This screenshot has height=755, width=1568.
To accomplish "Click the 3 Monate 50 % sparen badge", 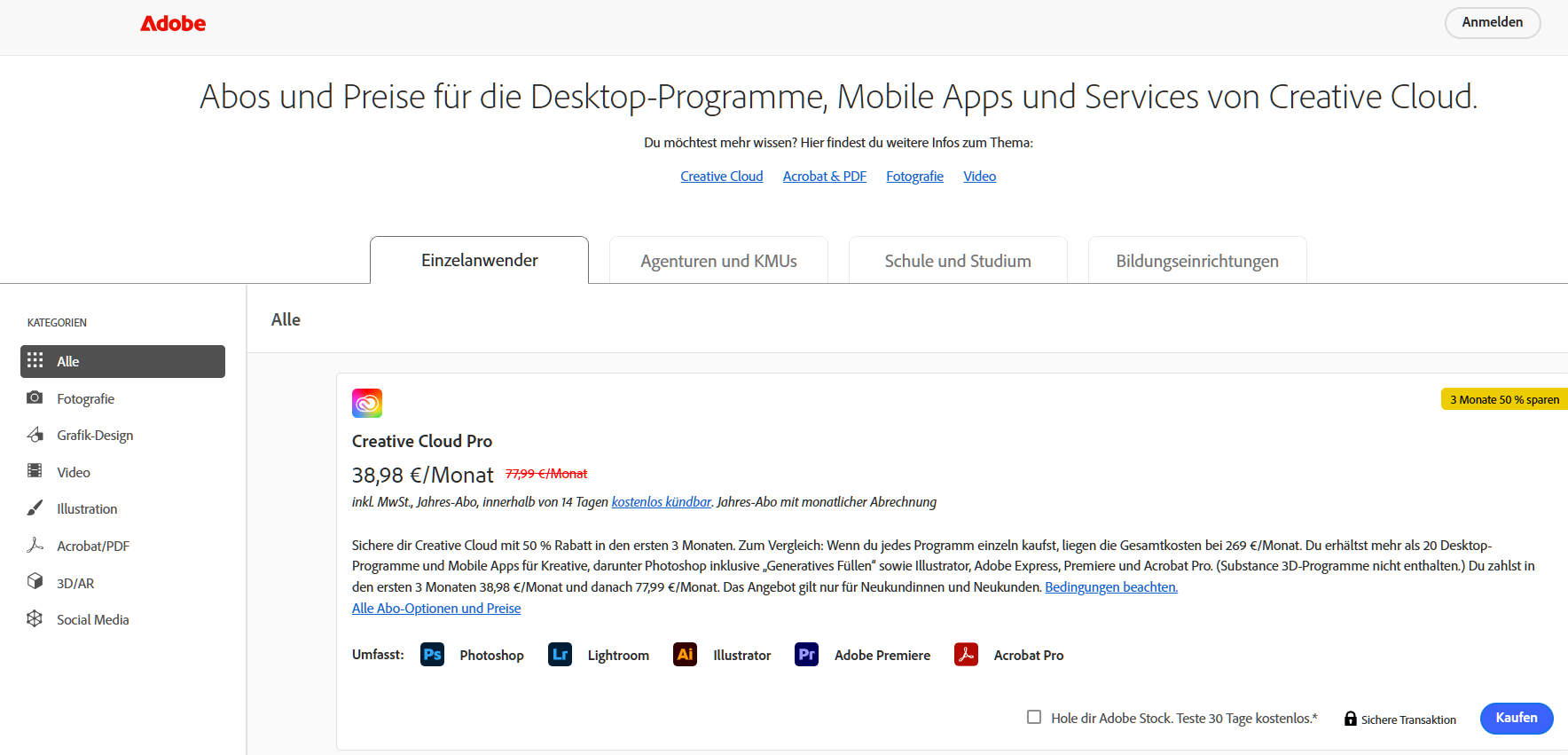I will coord(1504,399).
